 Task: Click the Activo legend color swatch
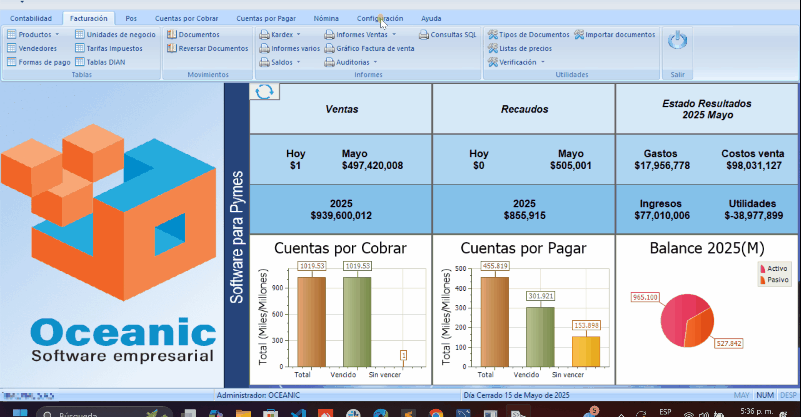coord(763,269)
